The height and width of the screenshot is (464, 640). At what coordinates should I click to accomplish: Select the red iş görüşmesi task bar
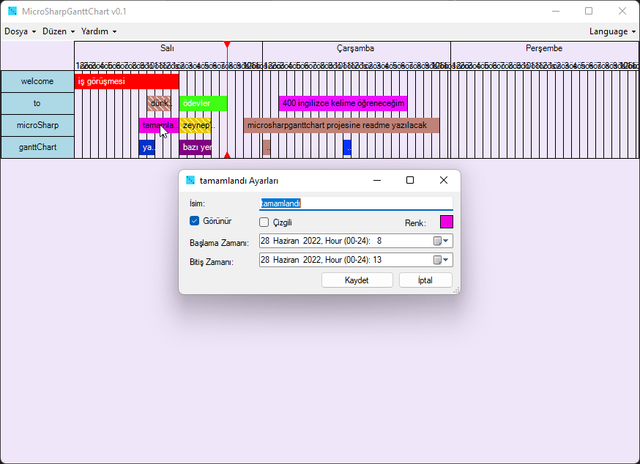126,82
